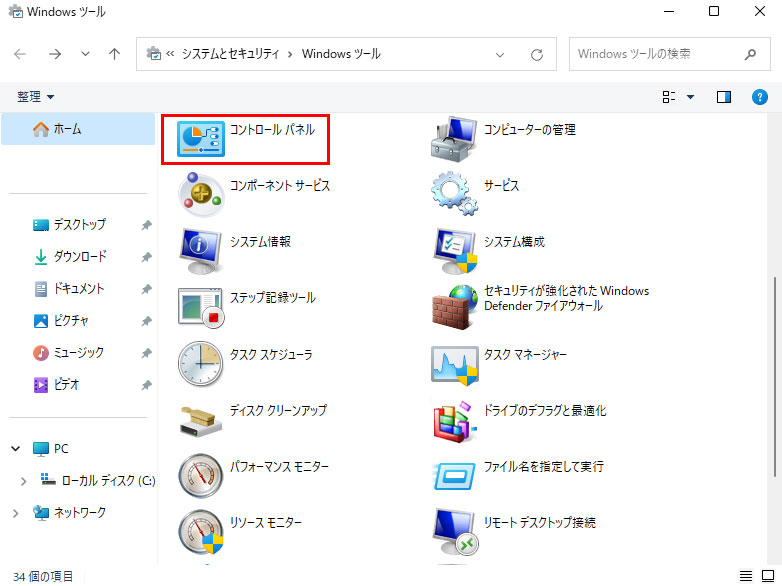This screenshot has height=586, width=782.
Task: Select ダウンロード in the sidebar
Action: 80,256
